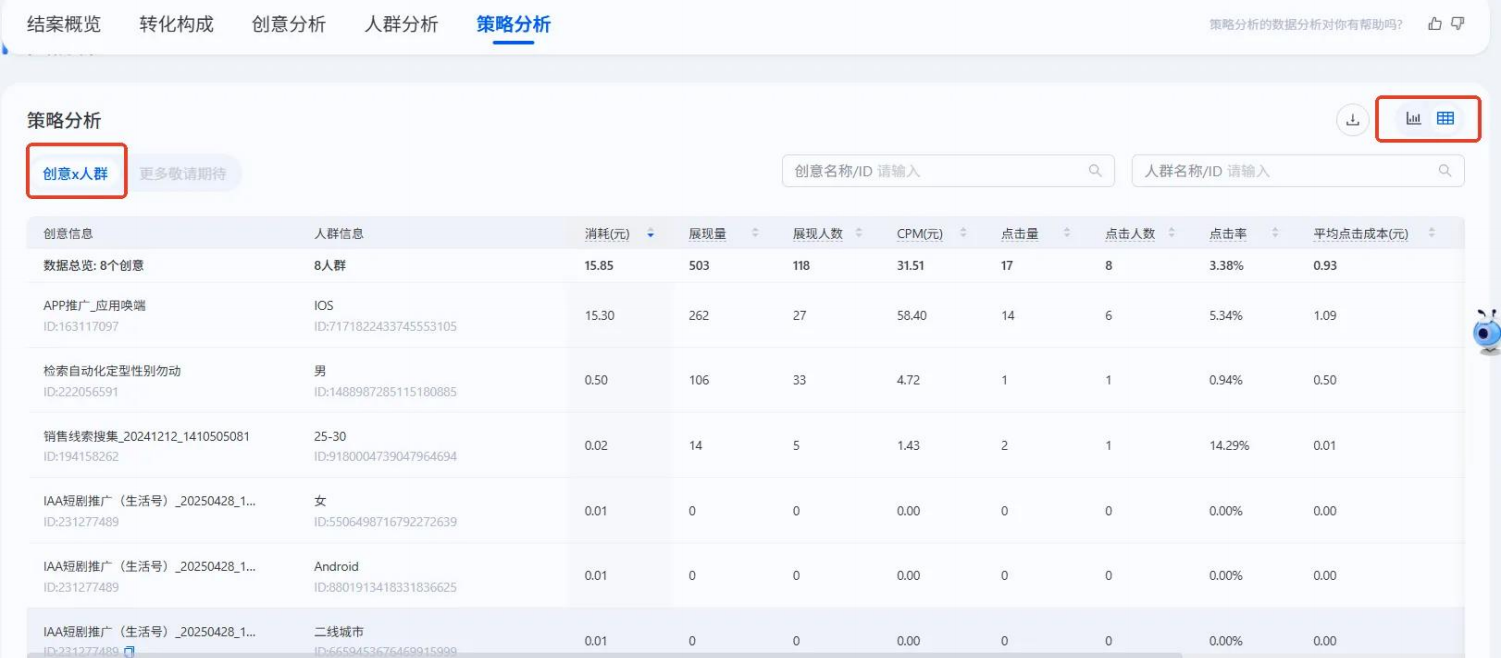Click audience 男 in the table

(320, 370)
